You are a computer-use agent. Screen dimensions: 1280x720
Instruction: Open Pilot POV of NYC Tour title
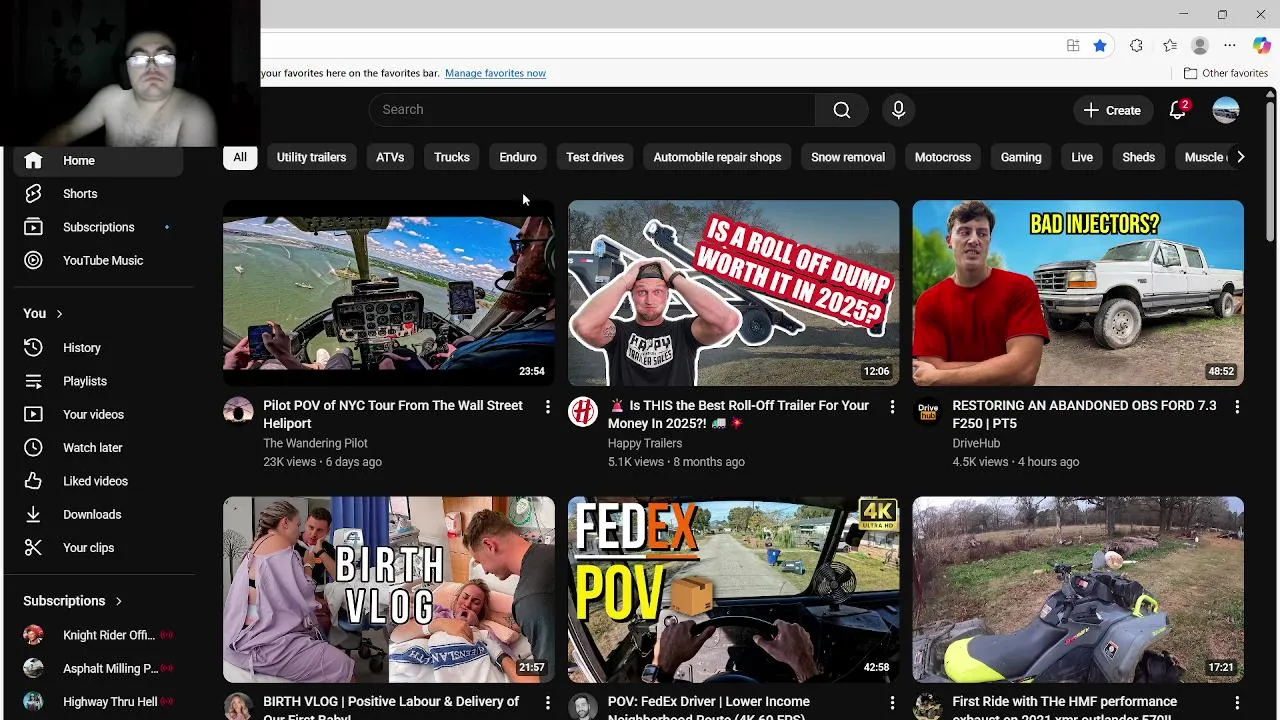(x=393, y=414)
